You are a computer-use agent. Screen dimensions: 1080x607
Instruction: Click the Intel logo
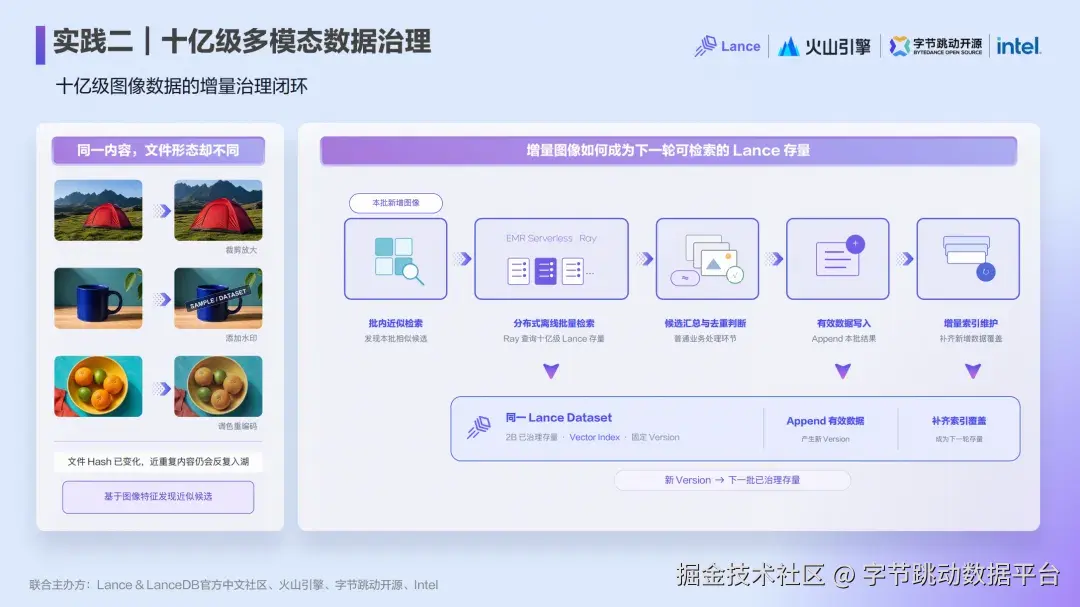coord(1018,46)
